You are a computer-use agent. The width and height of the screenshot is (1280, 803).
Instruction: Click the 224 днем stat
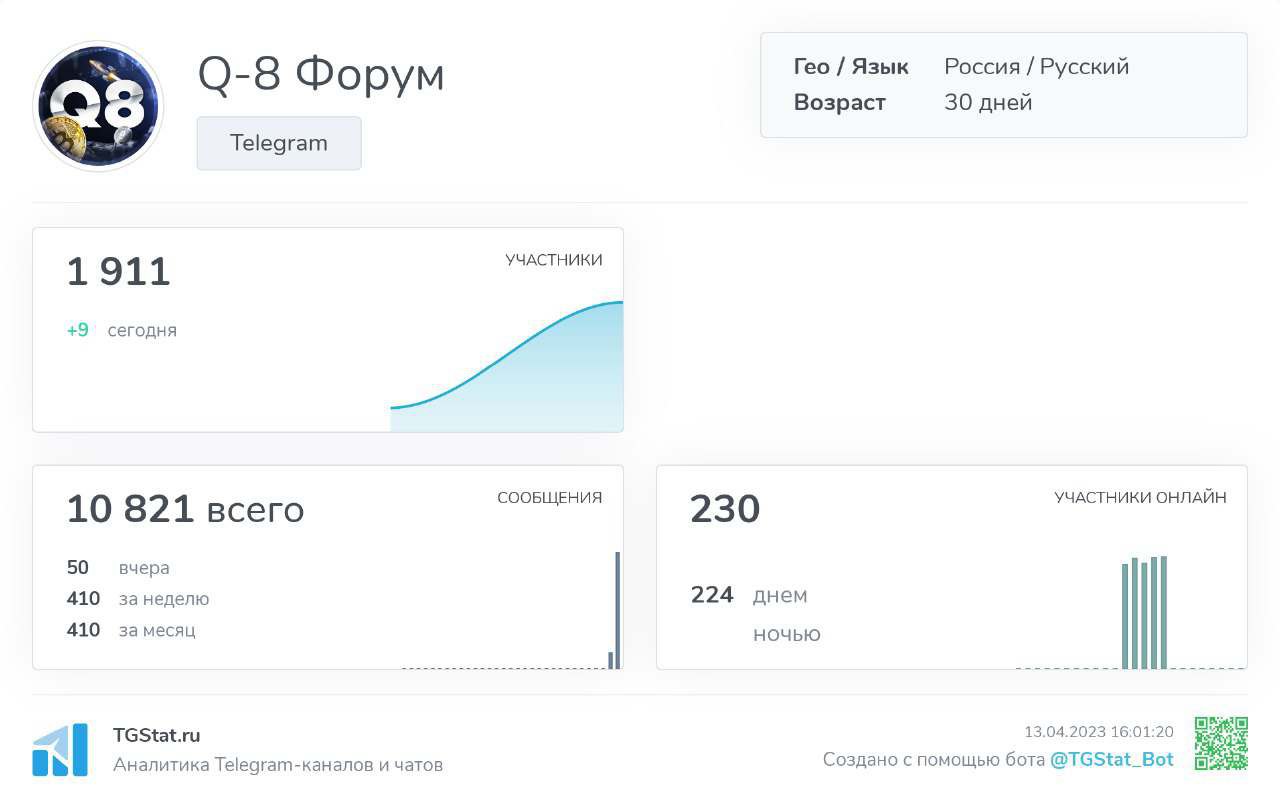[x=749, y=595]
